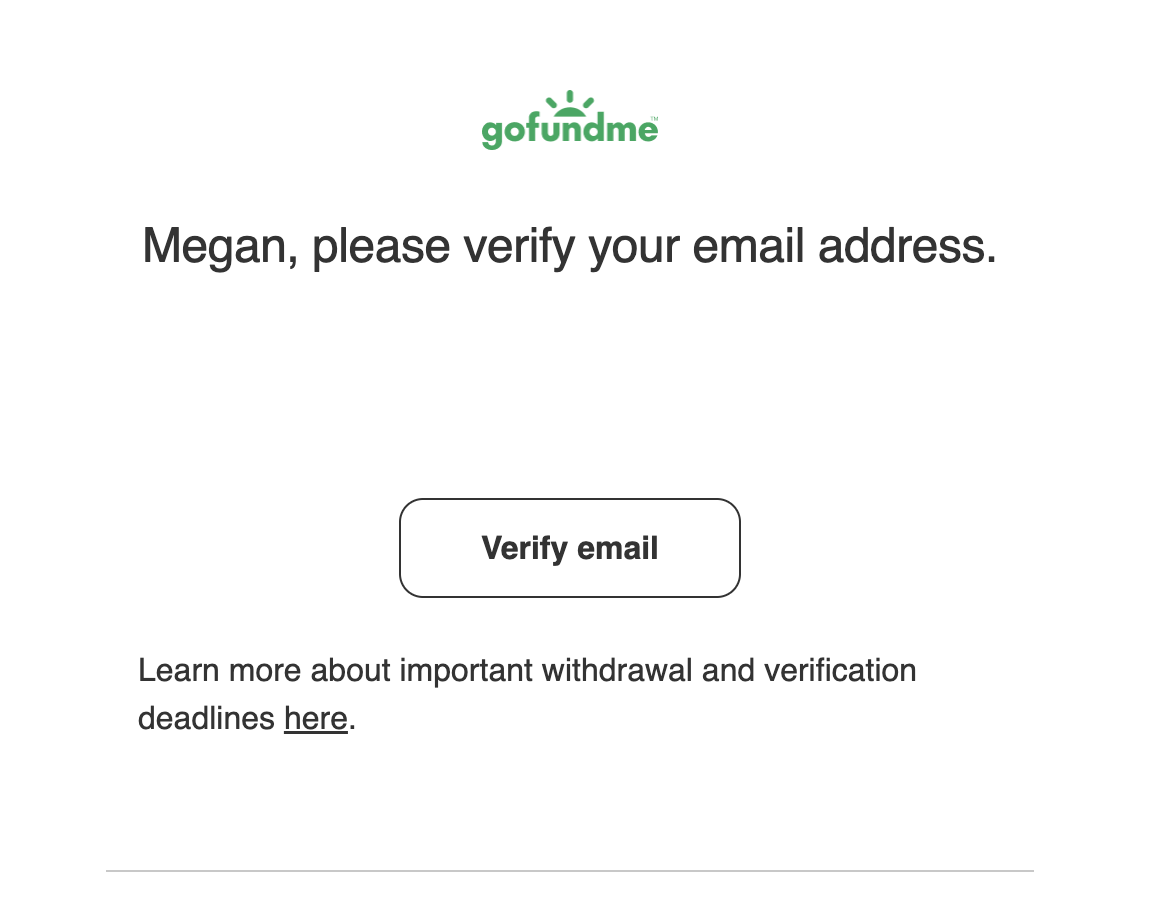
Task: Click the word "withdrawal" in the paragraph
Action: pyautogui.click(x=617, y=671)
